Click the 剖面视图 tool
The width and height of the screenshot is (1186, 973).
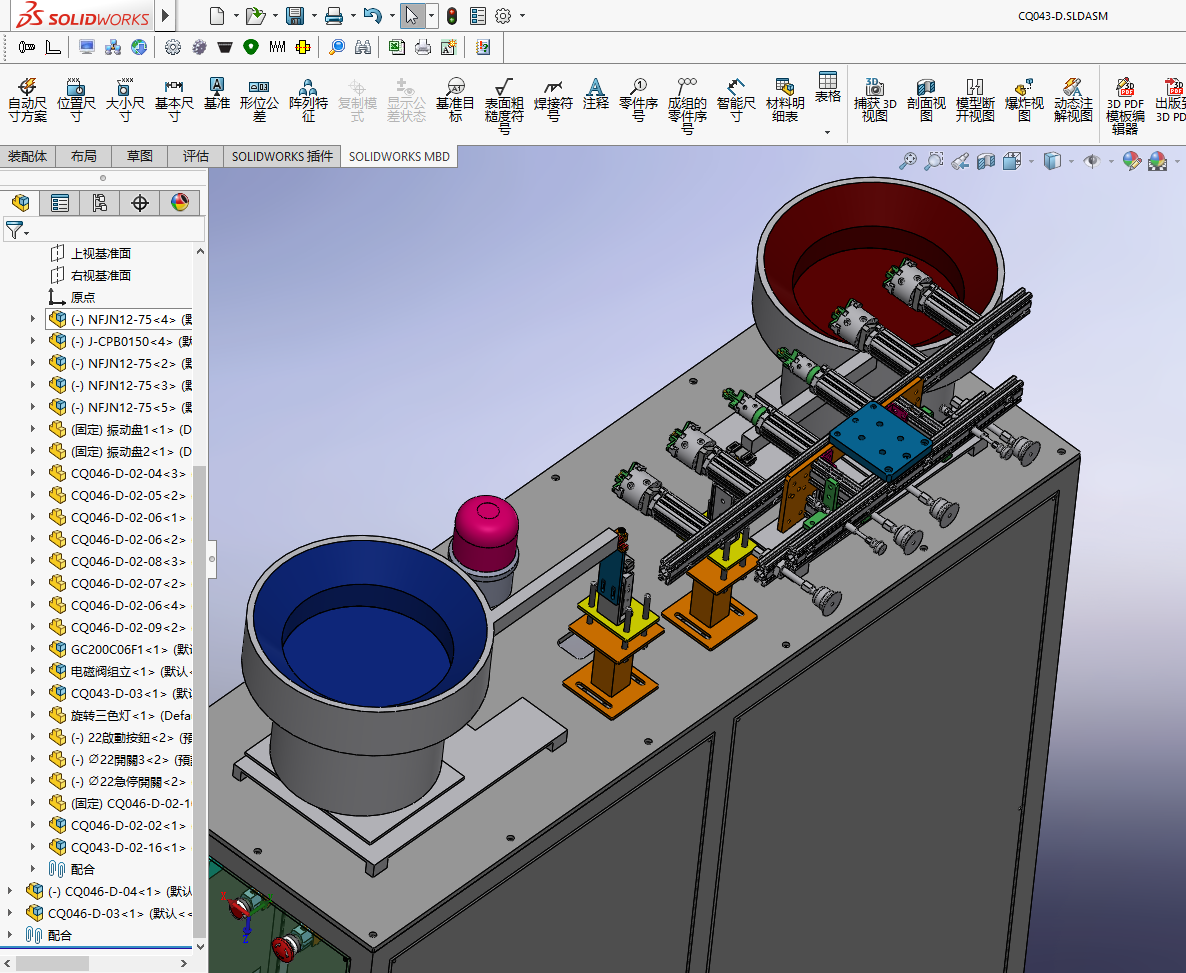(927, 101)
